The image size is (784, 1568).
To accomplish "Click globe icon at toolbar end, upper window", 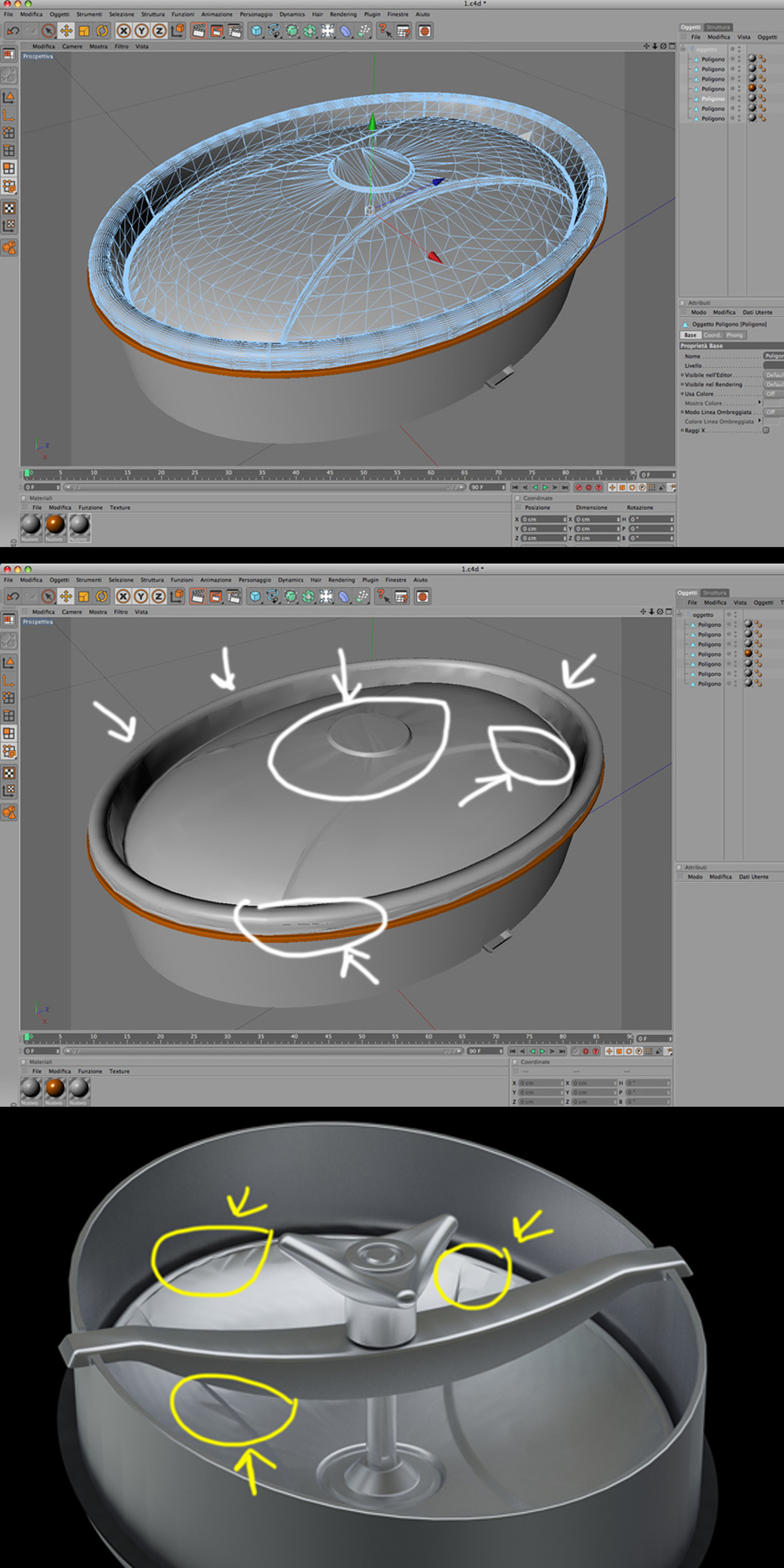I will (x=425, y=31).
